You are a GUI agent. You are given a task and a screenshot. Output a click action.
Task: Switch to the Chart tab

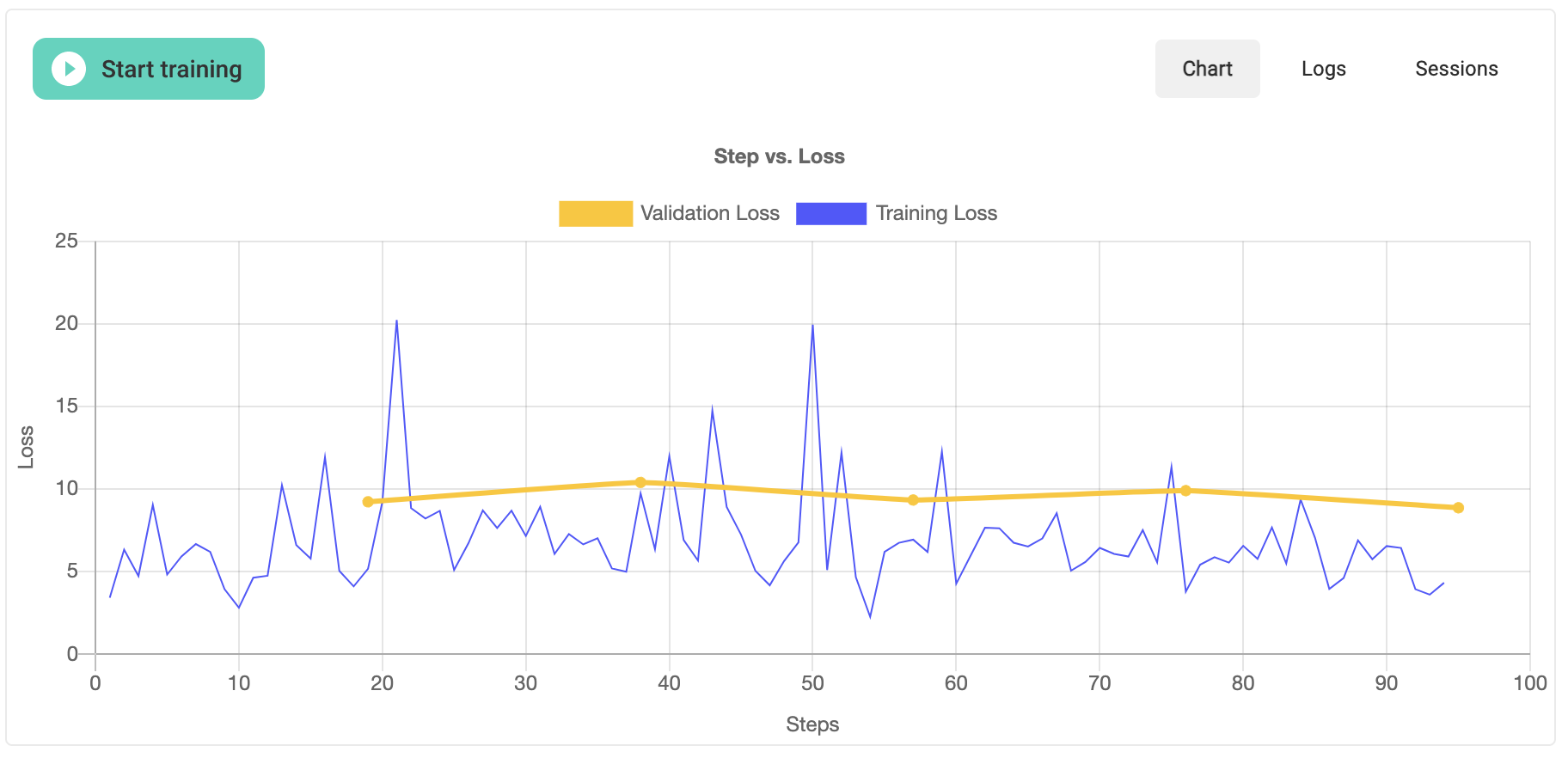click(x=1207, y=69)
